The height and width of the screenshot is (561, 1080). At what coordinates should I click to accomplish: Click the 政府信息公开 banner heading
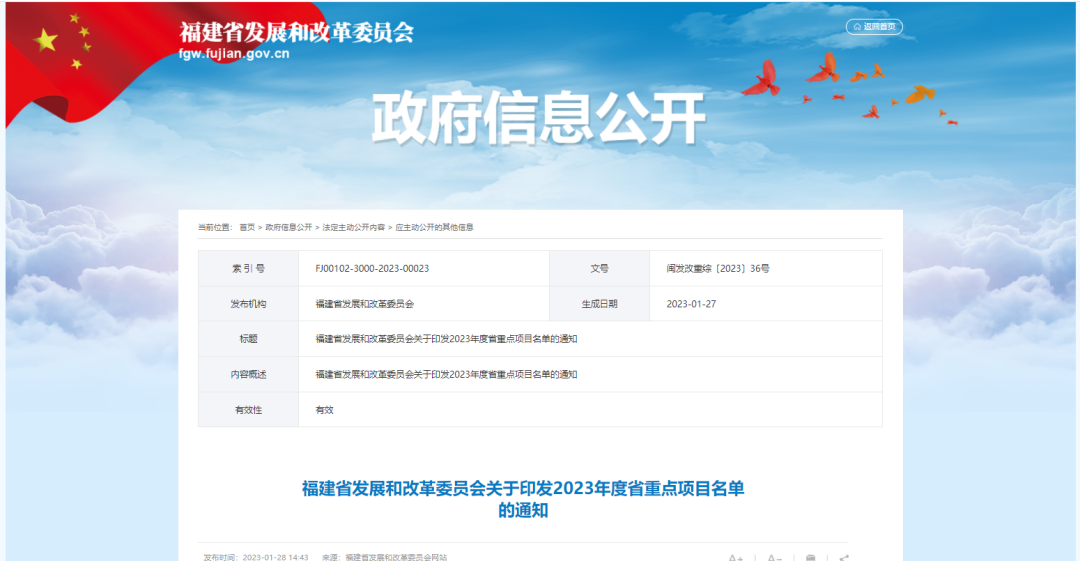point(539,119)
